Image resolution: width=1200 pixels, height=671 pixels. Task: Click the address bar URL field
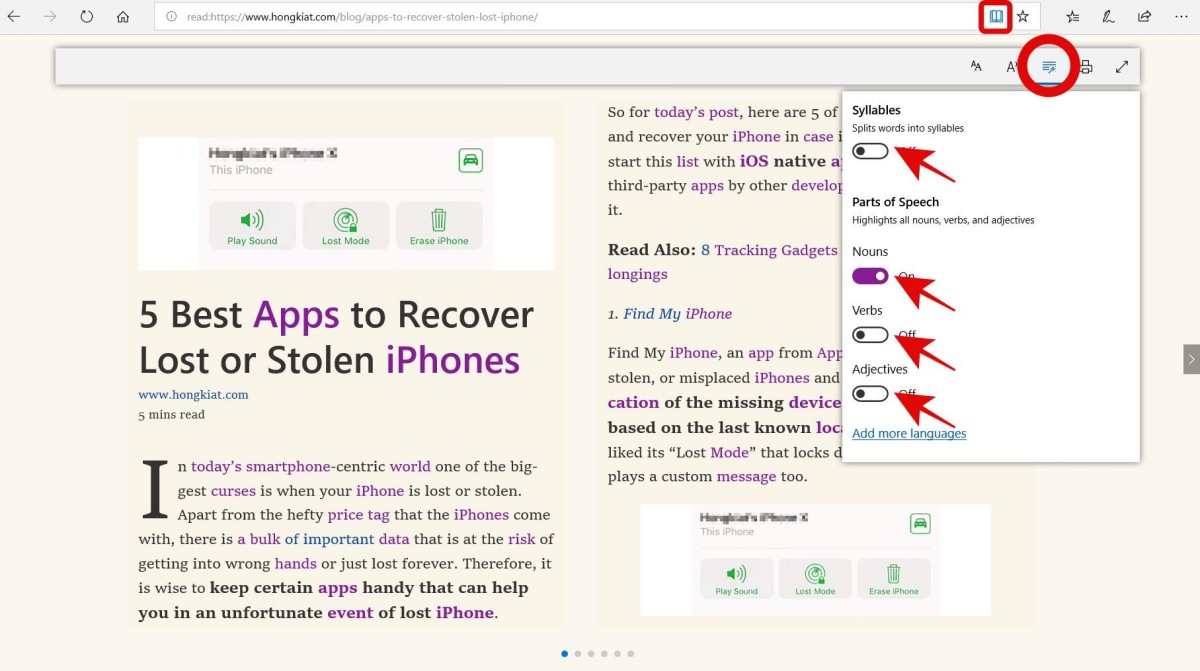[x=566, y=17]
